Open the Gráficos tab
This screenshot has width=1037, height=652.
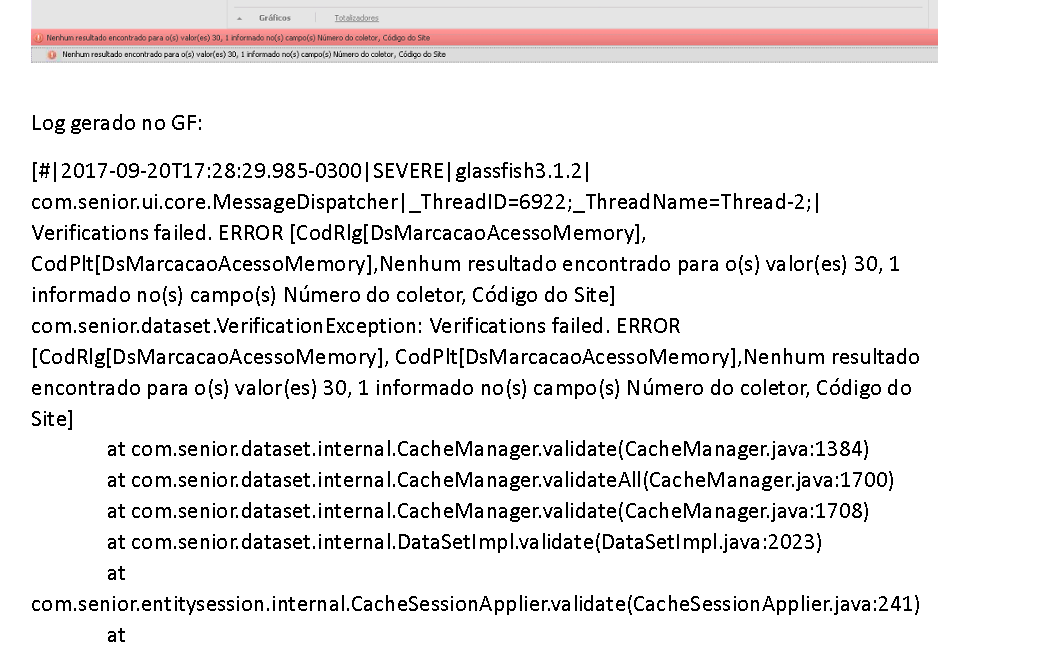[x=274, y=18]
